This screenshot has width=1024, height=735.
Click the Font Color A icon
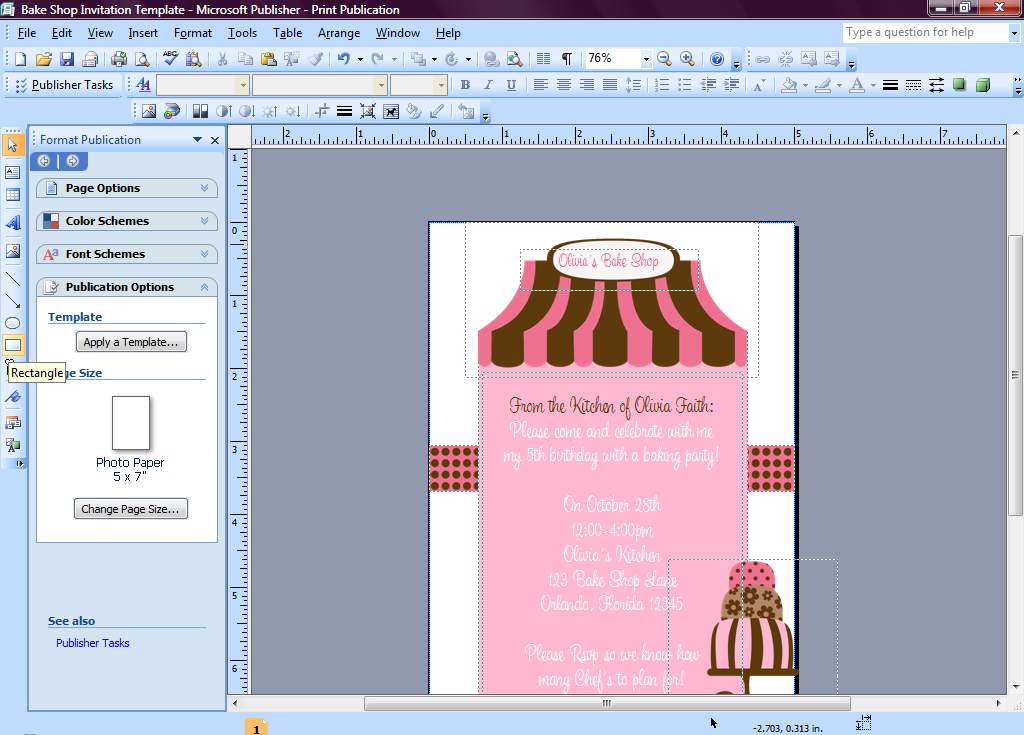click(x=857, y=85)
